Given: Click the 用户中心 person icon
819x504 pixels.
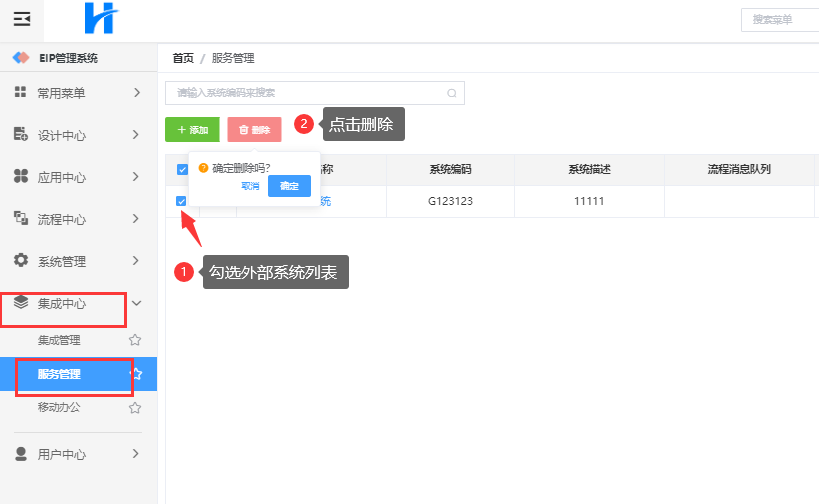Looking at the screenshot, I should (x=21, y=453).
